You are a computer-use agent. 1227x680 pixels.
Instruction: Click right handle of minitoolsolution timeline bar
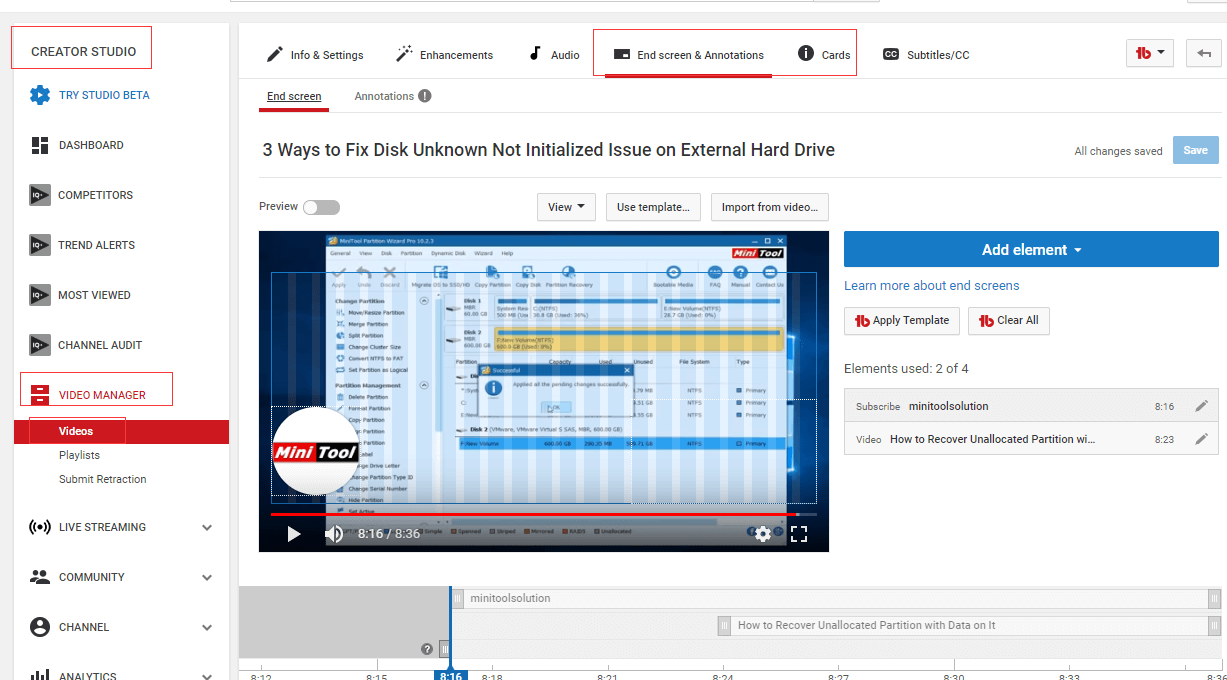pos(1214,598)
